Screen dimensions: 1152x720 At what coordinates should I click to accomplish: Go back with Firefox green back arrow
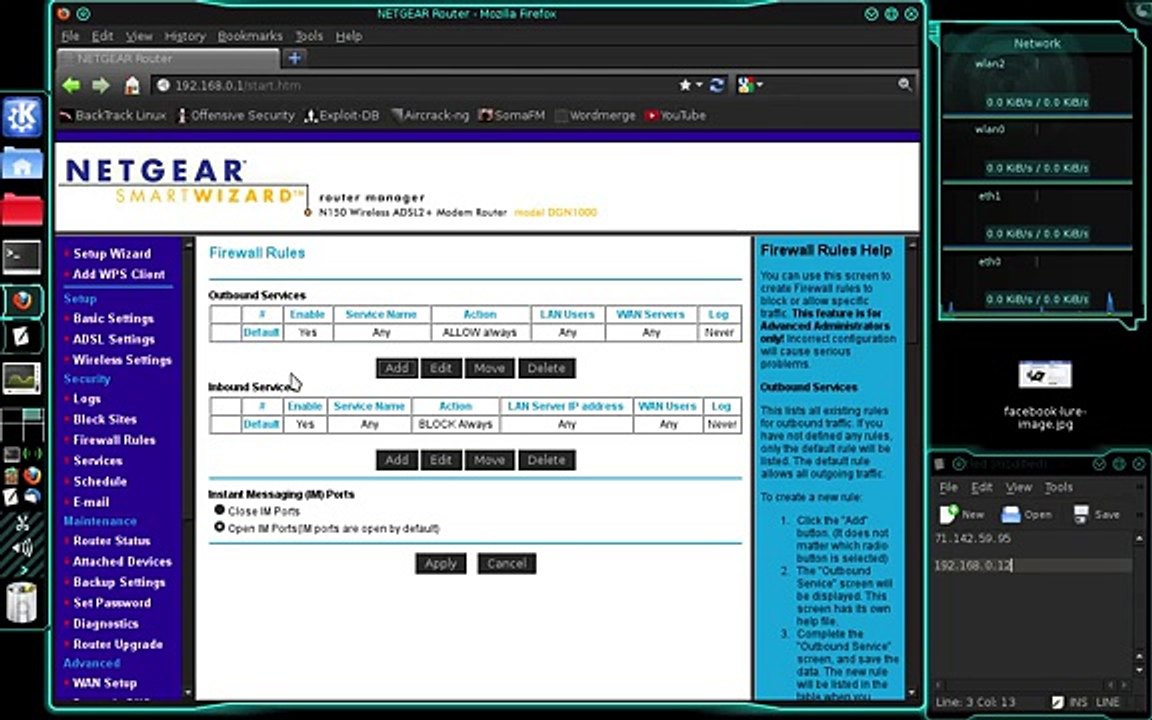(71, 85)
